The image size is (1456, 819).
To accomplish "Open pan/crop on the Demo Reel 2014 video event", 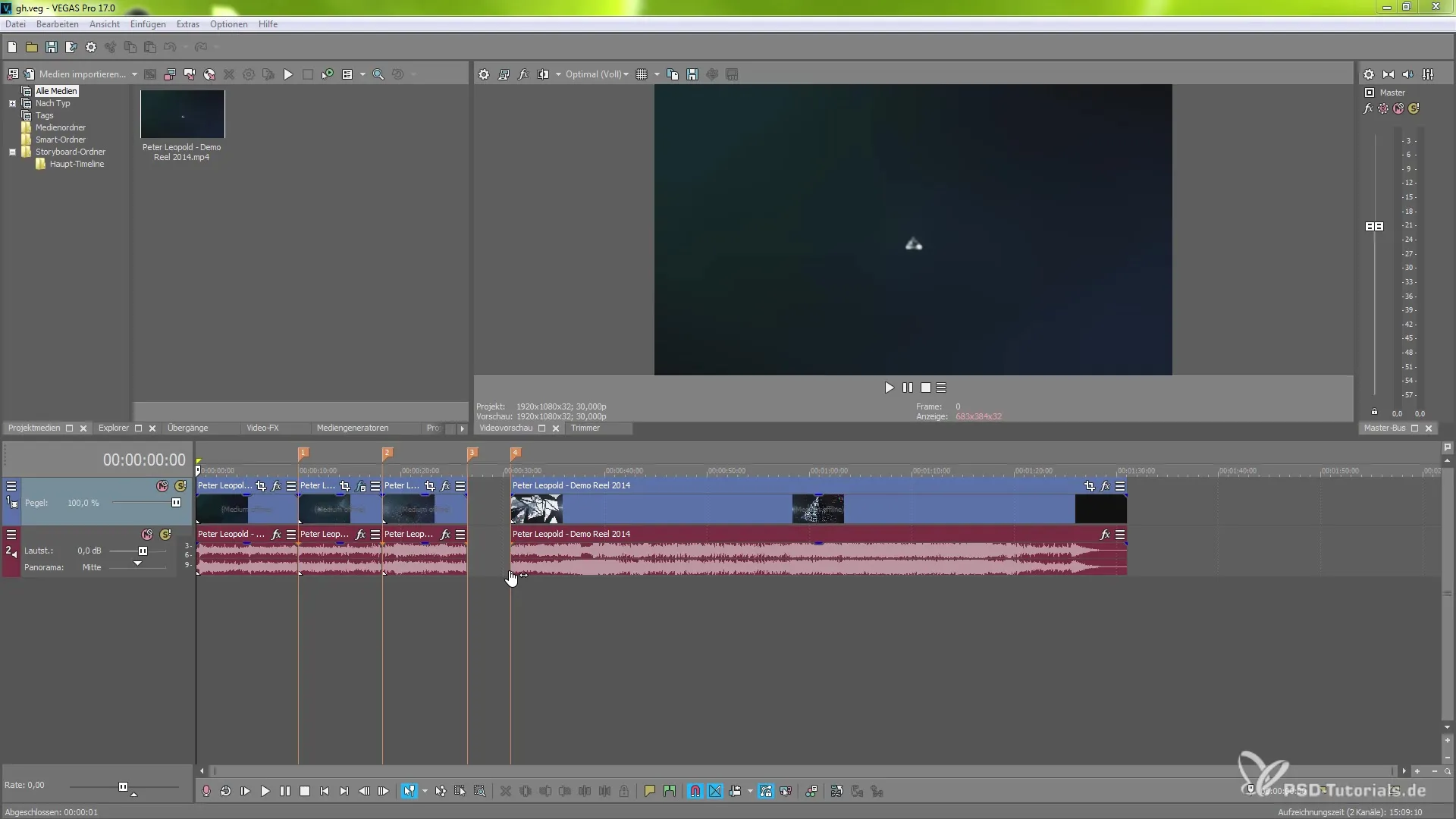I will click(1090, 486).
